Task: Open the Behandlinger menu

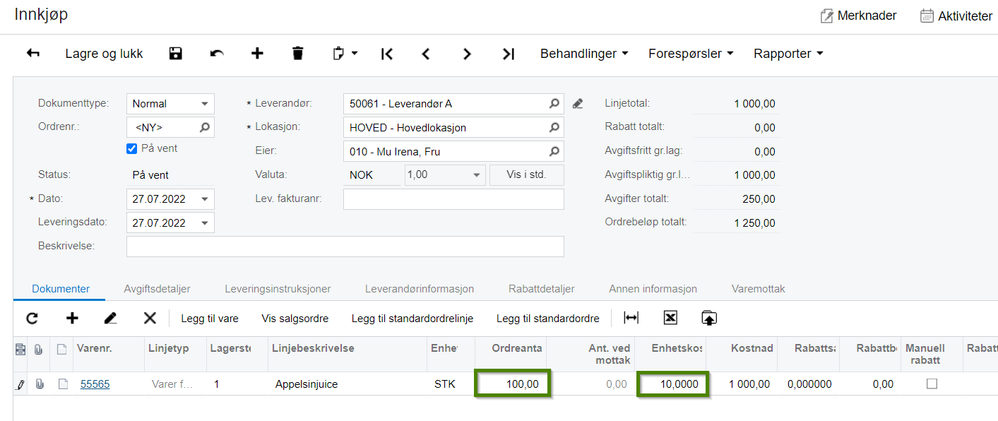Action: click(584, 54)
